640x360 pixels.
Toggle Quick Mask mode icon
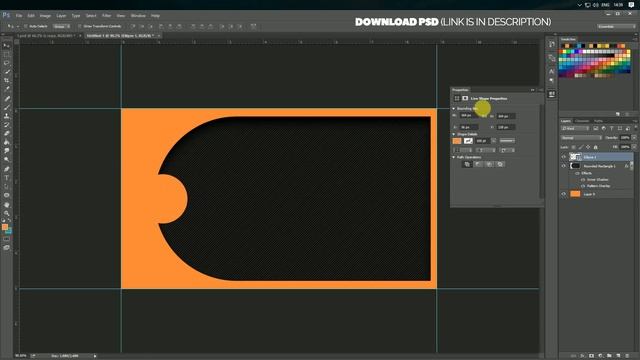click(7, 239)
